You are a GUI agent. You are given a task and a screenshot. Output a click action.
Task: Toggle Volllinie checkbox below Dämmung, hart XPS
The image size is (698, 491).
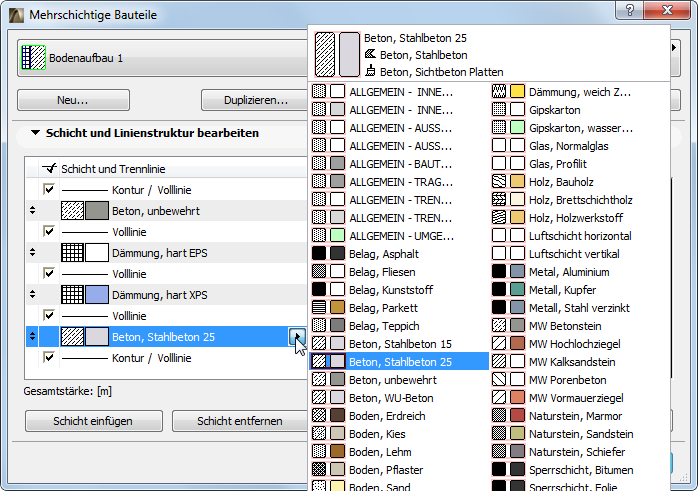coord(49,315)
